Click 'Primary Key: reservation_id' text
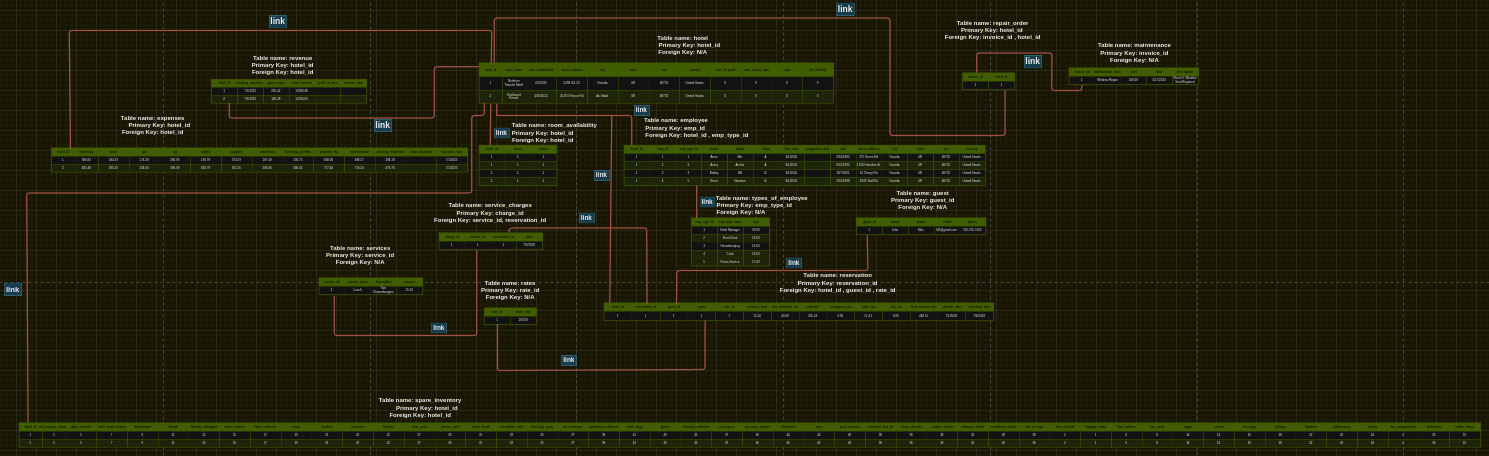Screen dimensions: 1489x456 click(x=838, y=283)
